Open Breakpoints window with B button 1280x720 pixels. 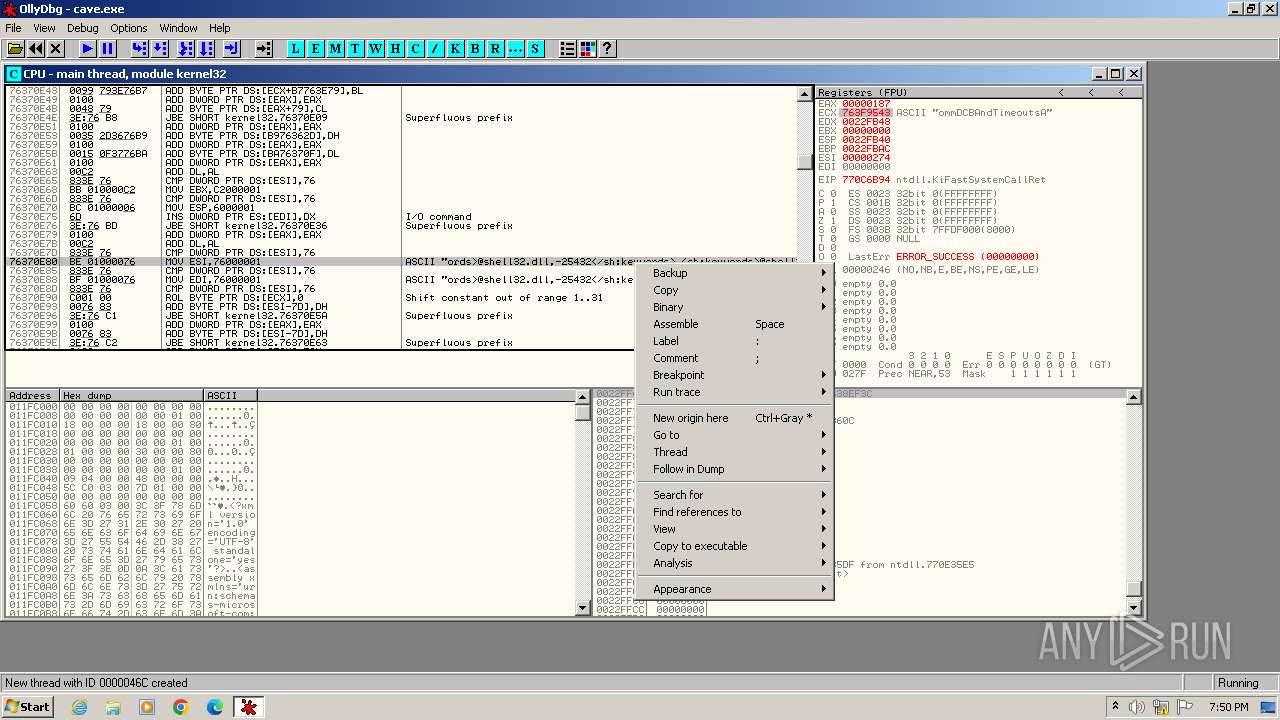point(475,48)
